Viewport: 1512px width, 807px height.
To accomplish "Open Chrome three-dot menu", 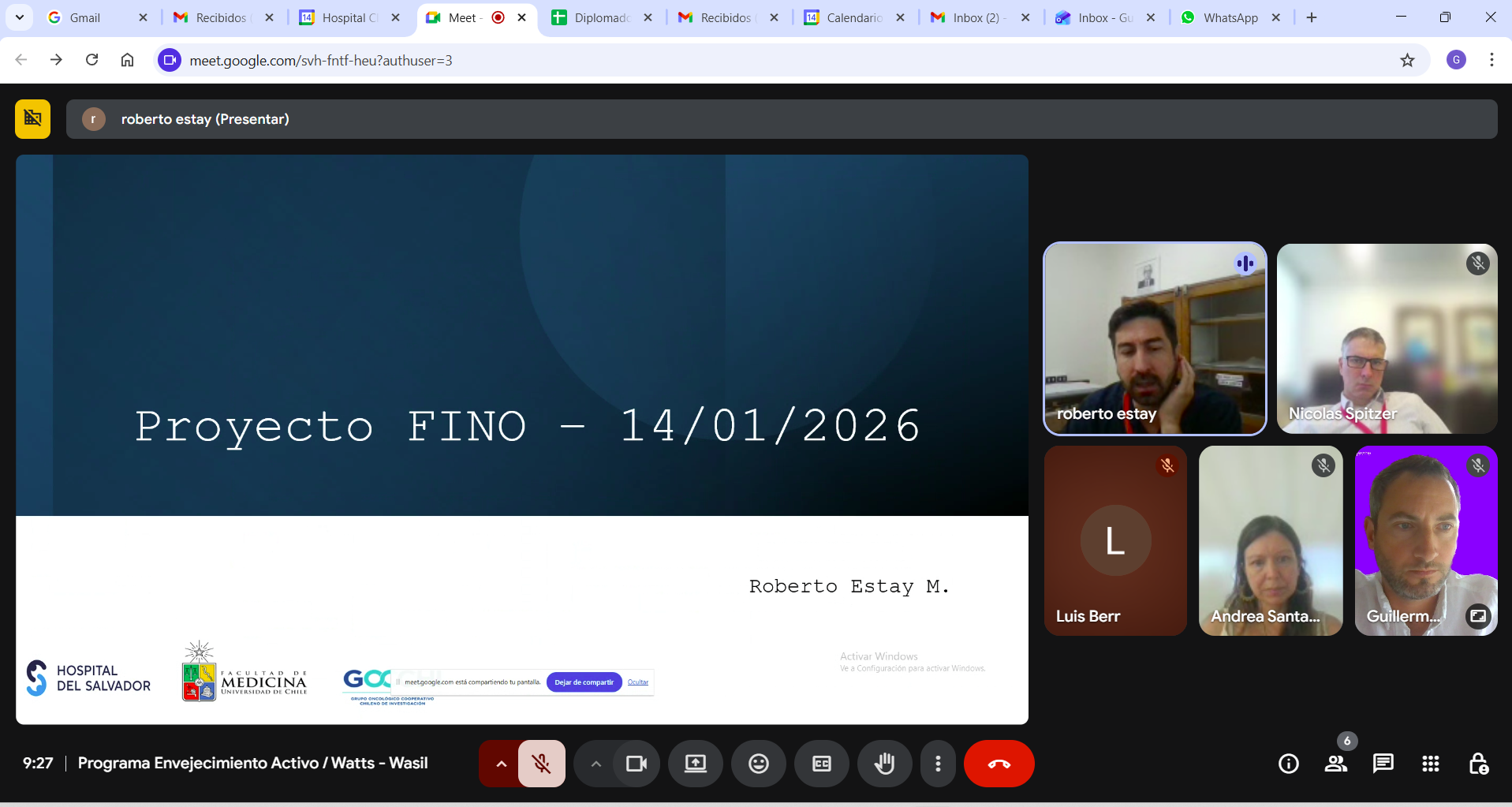I will point(1491,60).
